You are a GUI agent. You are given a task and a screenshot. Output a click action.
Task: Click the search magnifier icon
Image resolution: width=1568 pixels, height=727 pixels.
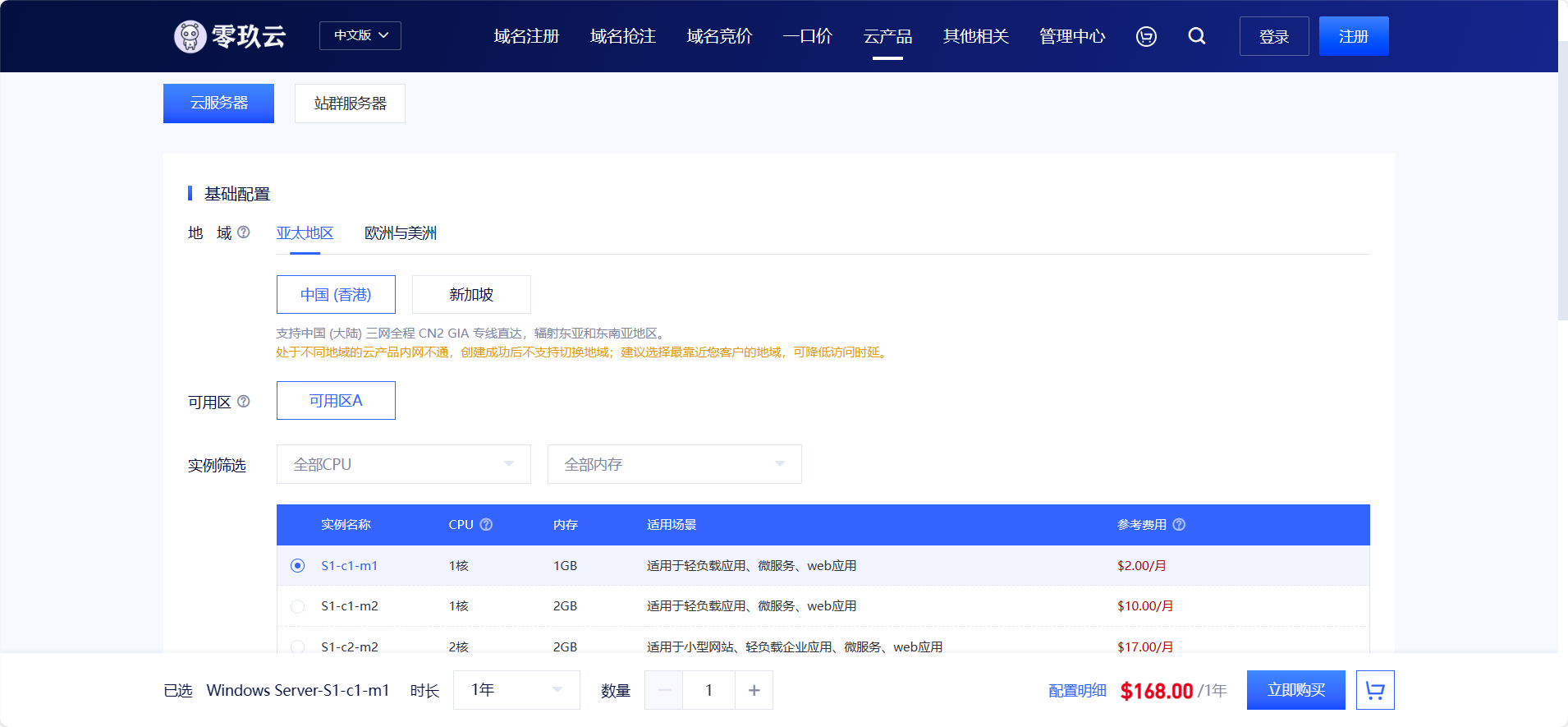[x=1197, y=36]
